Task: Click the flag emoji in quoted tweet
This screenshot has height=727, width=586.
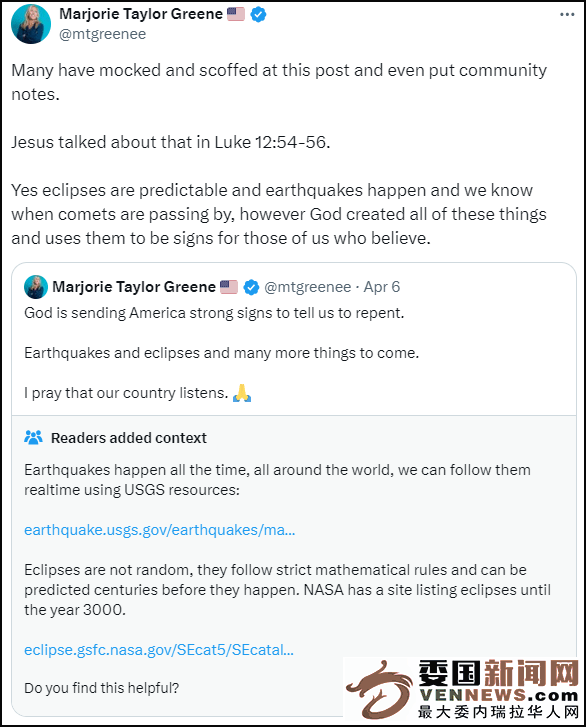Action: click(x=229, y=287)
